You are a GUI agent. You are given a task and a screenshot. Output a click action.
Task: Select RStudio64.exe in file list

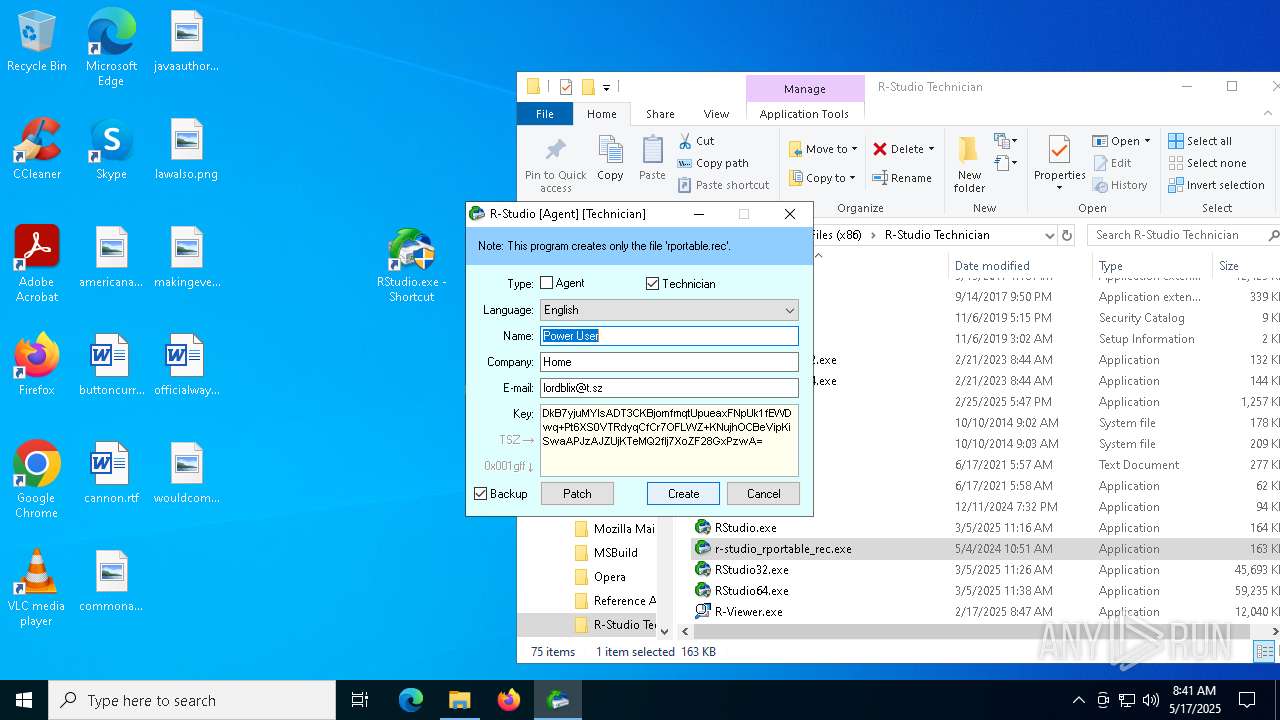pos(751,591)
